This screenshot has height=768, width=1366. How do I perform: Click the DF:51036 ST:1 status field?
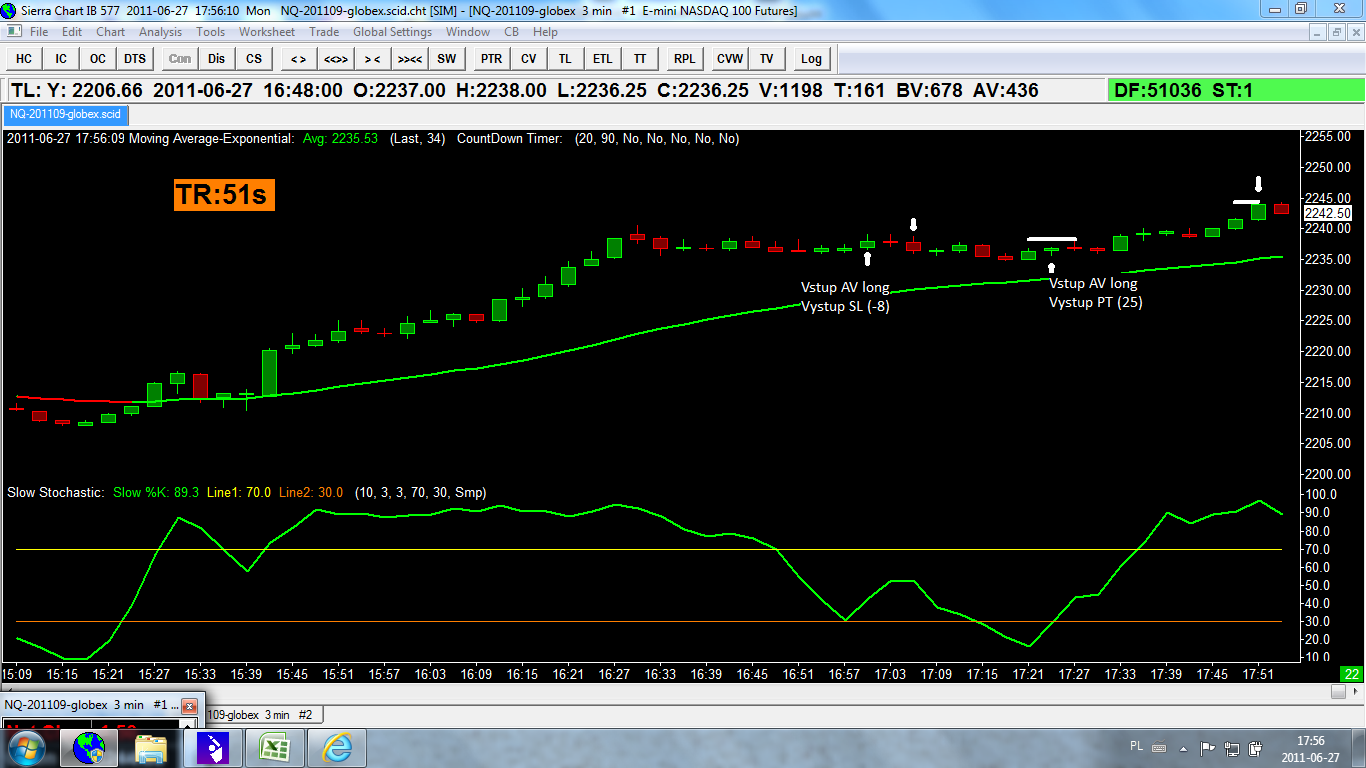coord(1236,91)
